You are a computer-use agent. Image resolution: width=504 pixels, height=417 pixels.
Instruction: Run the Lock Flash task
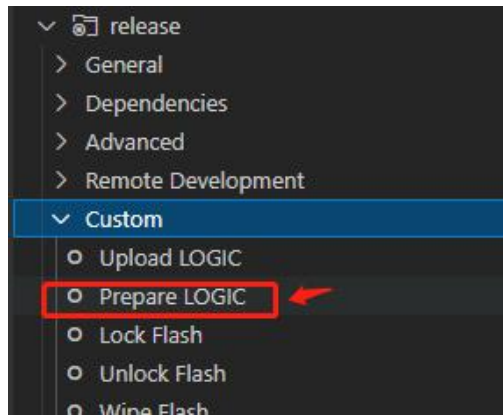(x=151, y=335)
